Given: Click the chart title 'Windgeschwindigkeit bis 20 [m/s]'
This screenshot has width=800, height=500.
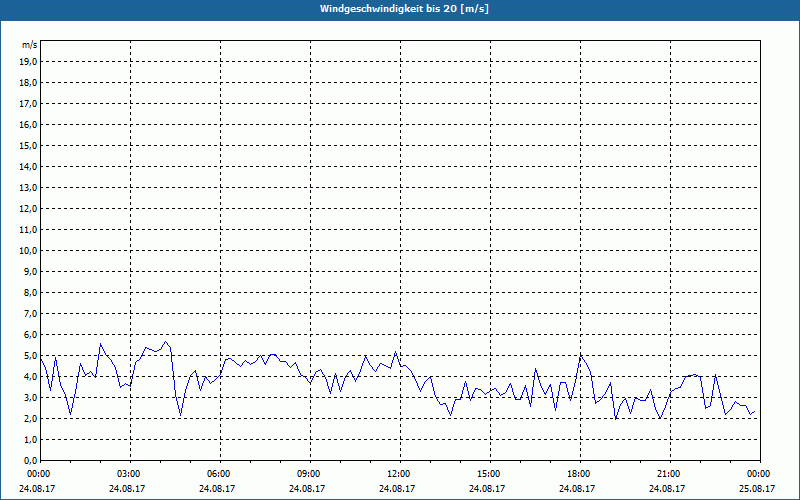Looking at the screenshot, I should (404, 9).
